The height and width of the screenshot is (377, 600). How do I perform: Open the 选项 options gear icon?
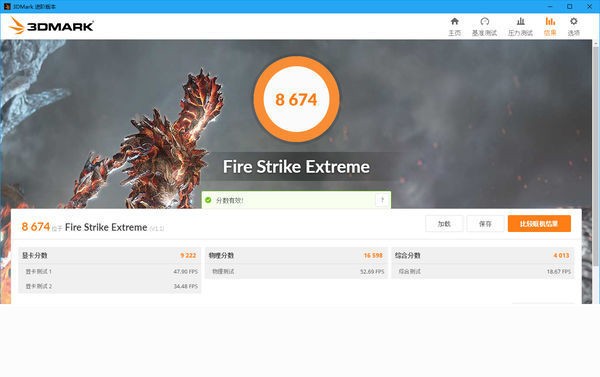[574, 21]
